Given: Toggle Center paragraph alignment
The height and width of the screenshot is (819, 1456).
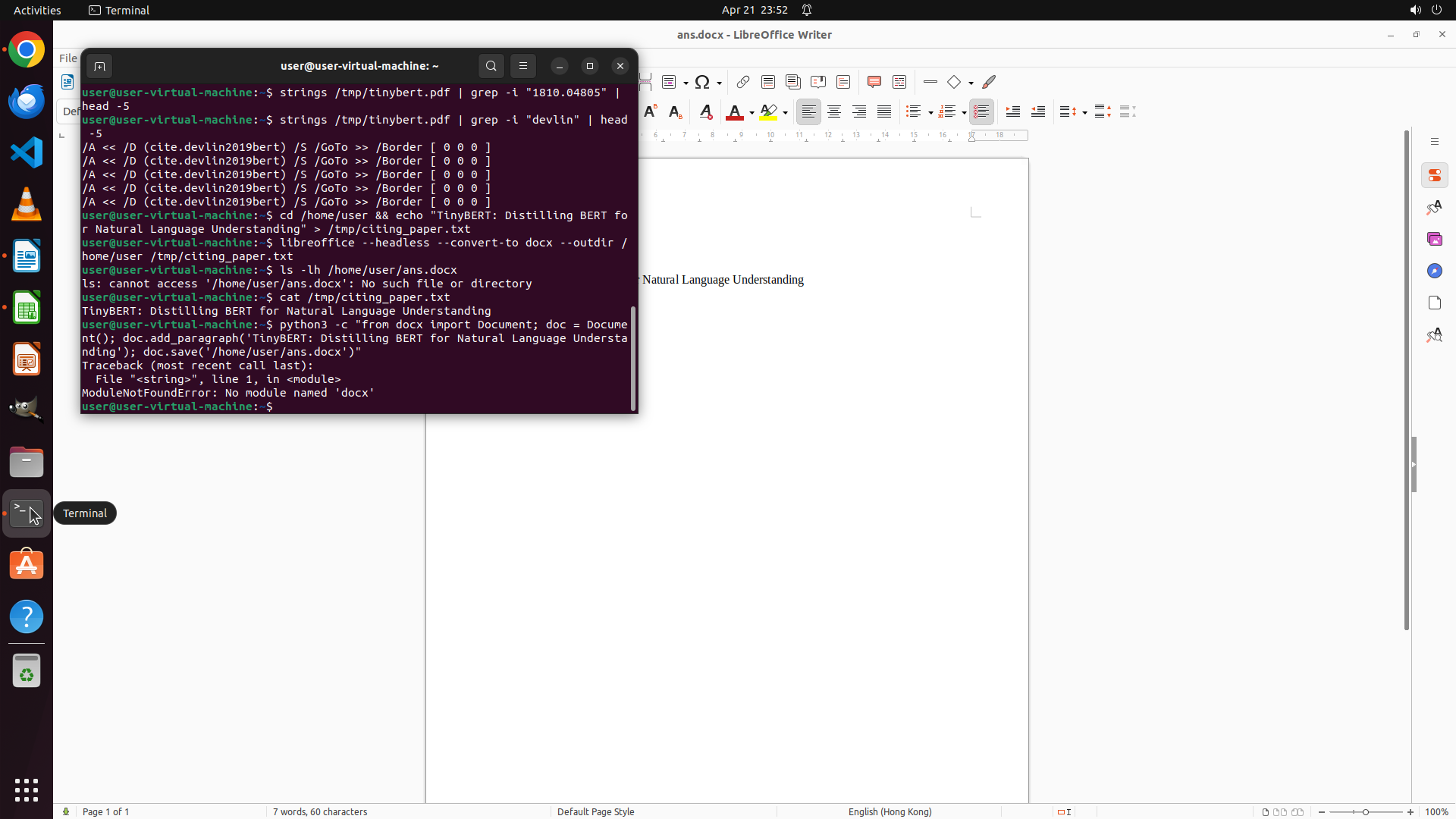Looking at the screenshot, I should point(833,112).
